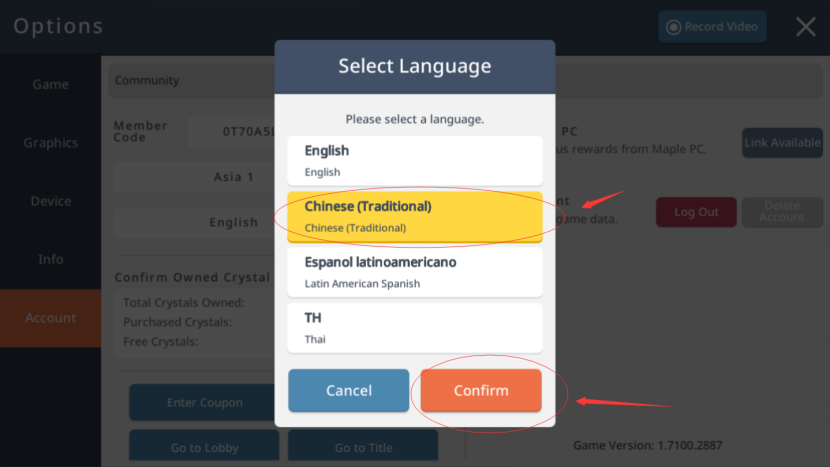Select the Account tab
Screen dimensions: 830x467
click(50, 318)
